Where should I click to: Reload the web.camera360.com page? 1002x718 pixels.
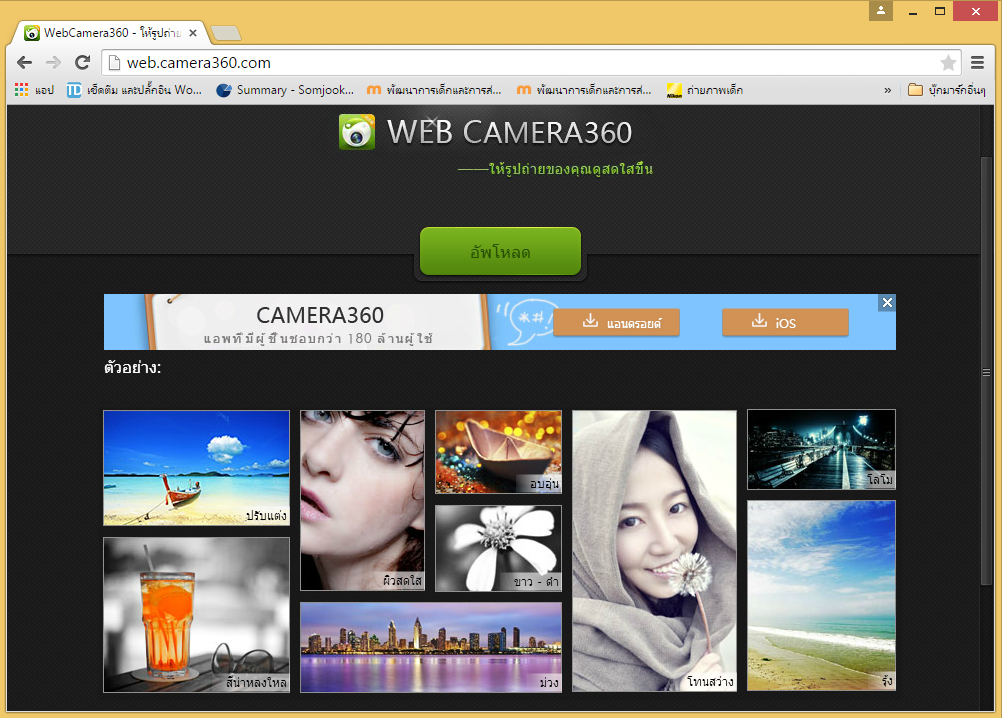[x=82, y=63]
